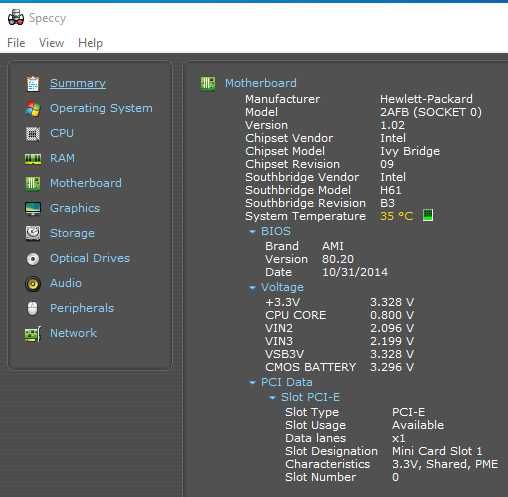This screenshot has height=497, width=508.
Task: Click the Operating System Windows flag icon
Action: pos(33,109)
